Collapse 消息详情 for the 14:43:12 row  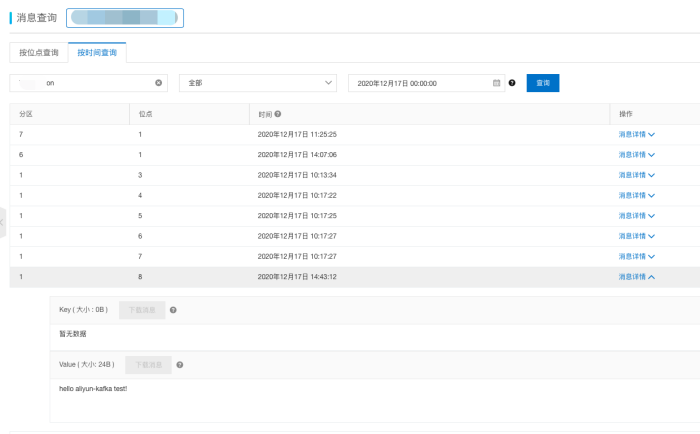coord(636,277)
